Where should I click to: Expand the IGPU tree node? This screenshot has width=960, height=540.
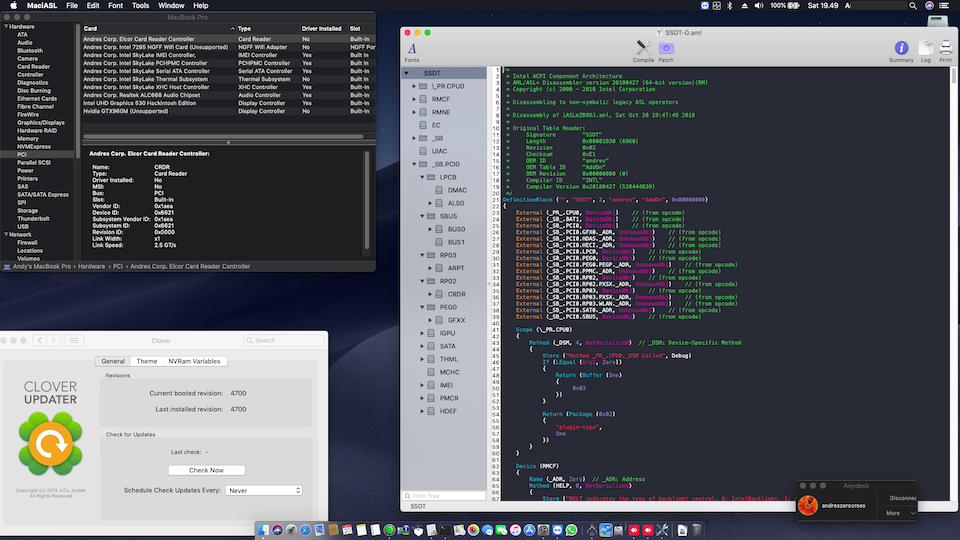coord(424,332)
